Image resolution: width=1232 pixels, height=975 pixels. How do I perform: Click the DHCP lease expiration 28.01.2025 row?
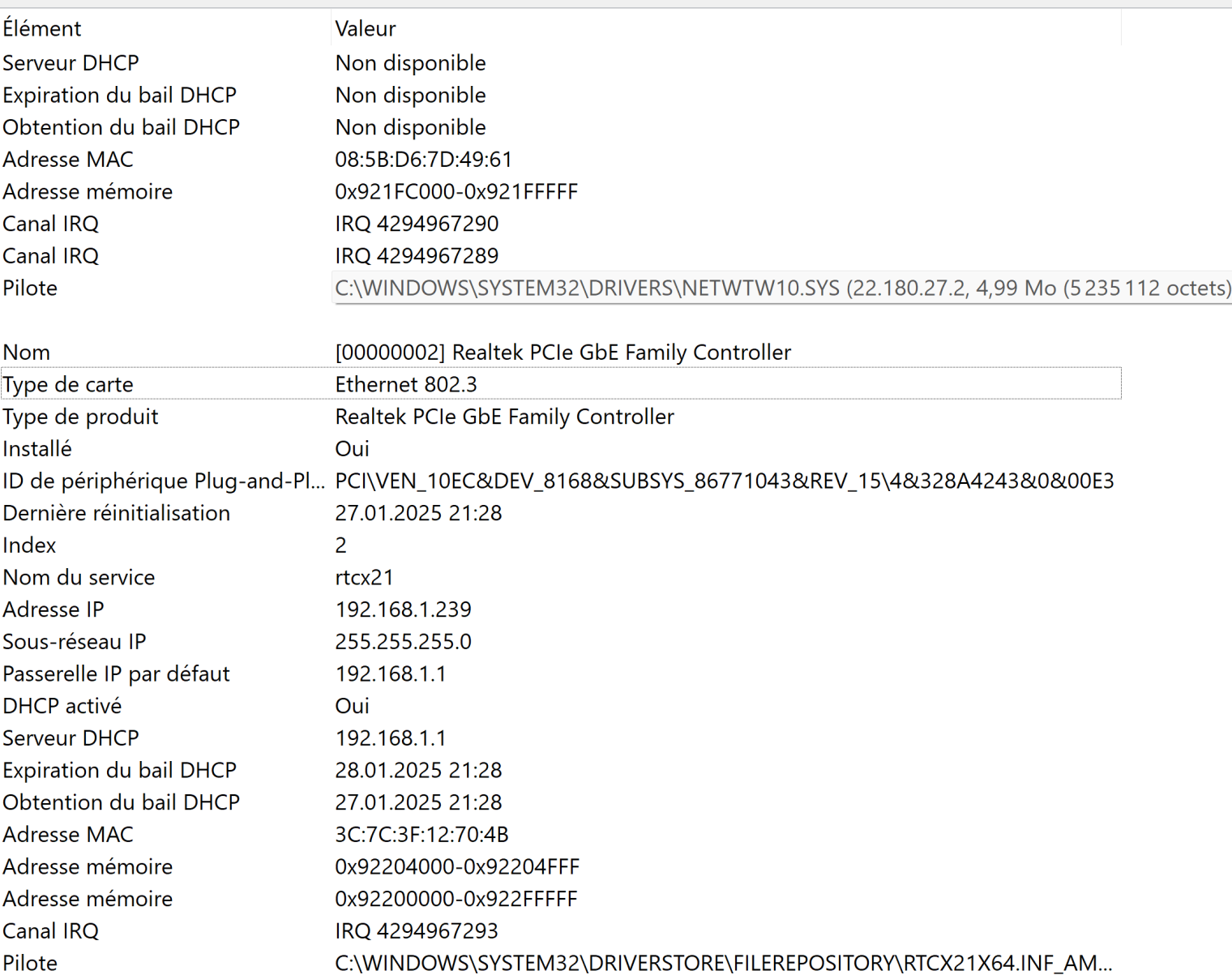coord(418,770)
